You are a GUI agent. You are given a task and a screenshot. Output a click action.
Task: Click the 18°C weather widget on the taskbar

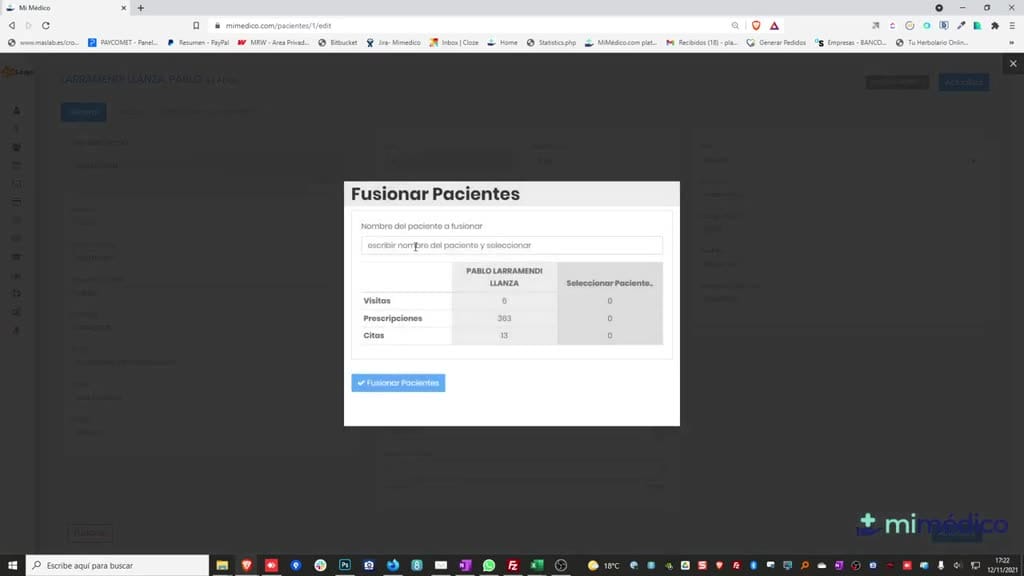[x=604, y=566]
